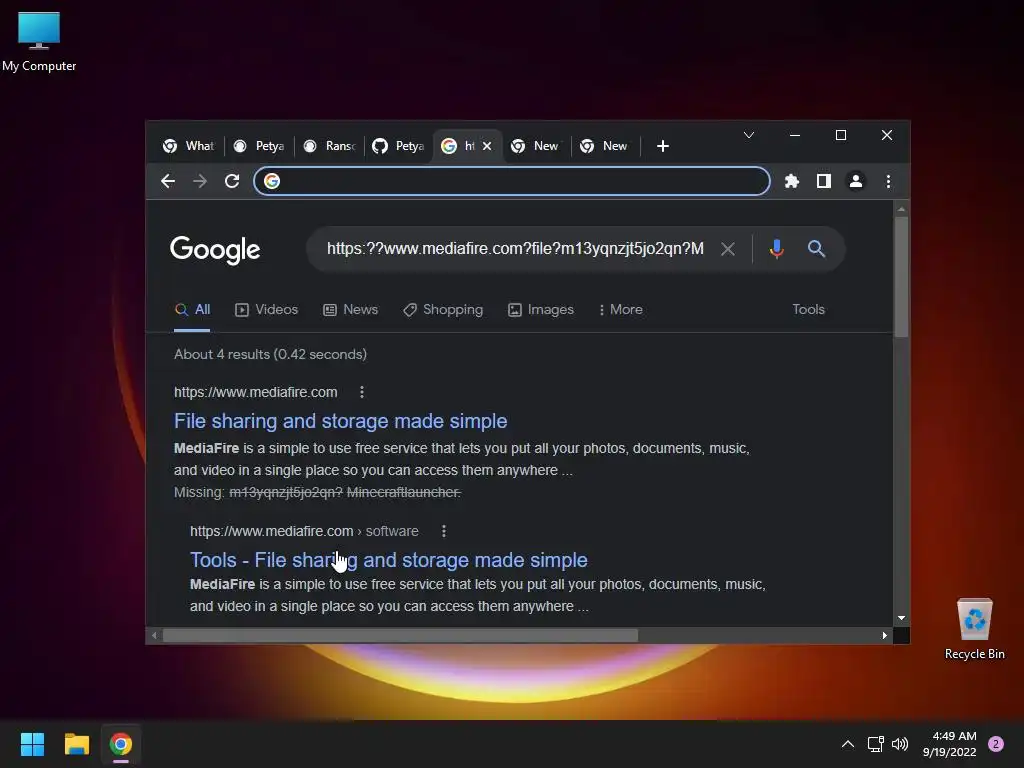
Task: Switch to the first New tab
Action: click(536, 146)
